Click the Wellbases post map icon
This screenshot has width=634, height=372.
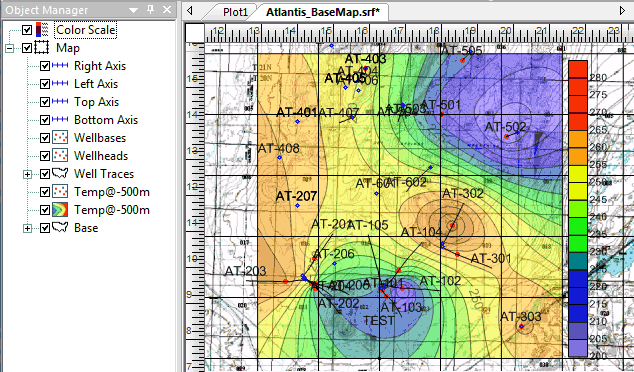pyautogui.click(x=60, y=138)
